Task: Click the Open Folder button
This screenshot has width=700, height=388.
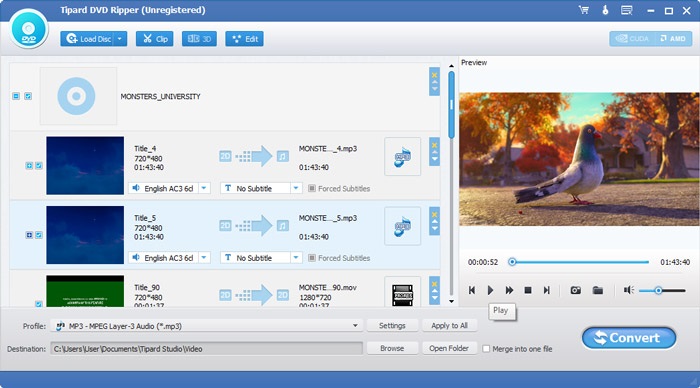Action: [x=449, y=348]
